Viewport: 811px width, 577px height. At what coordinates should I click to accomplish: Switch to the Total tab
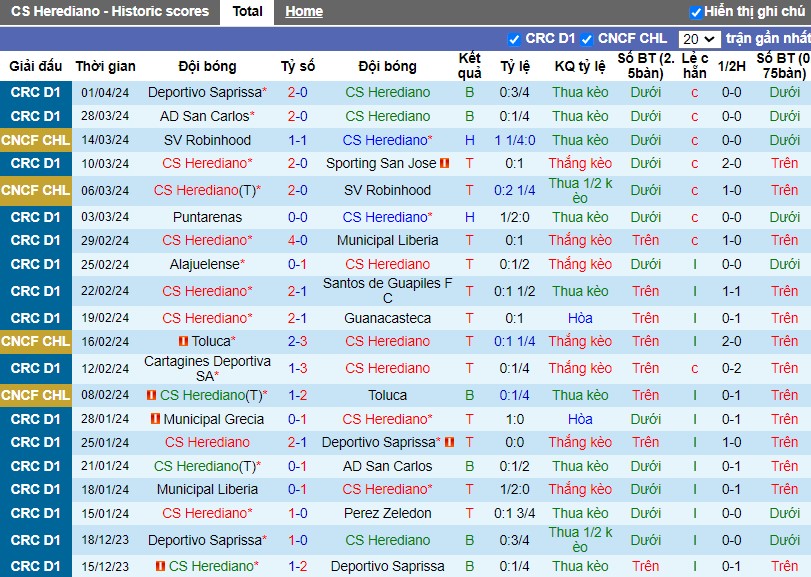(x=247, y=11)
